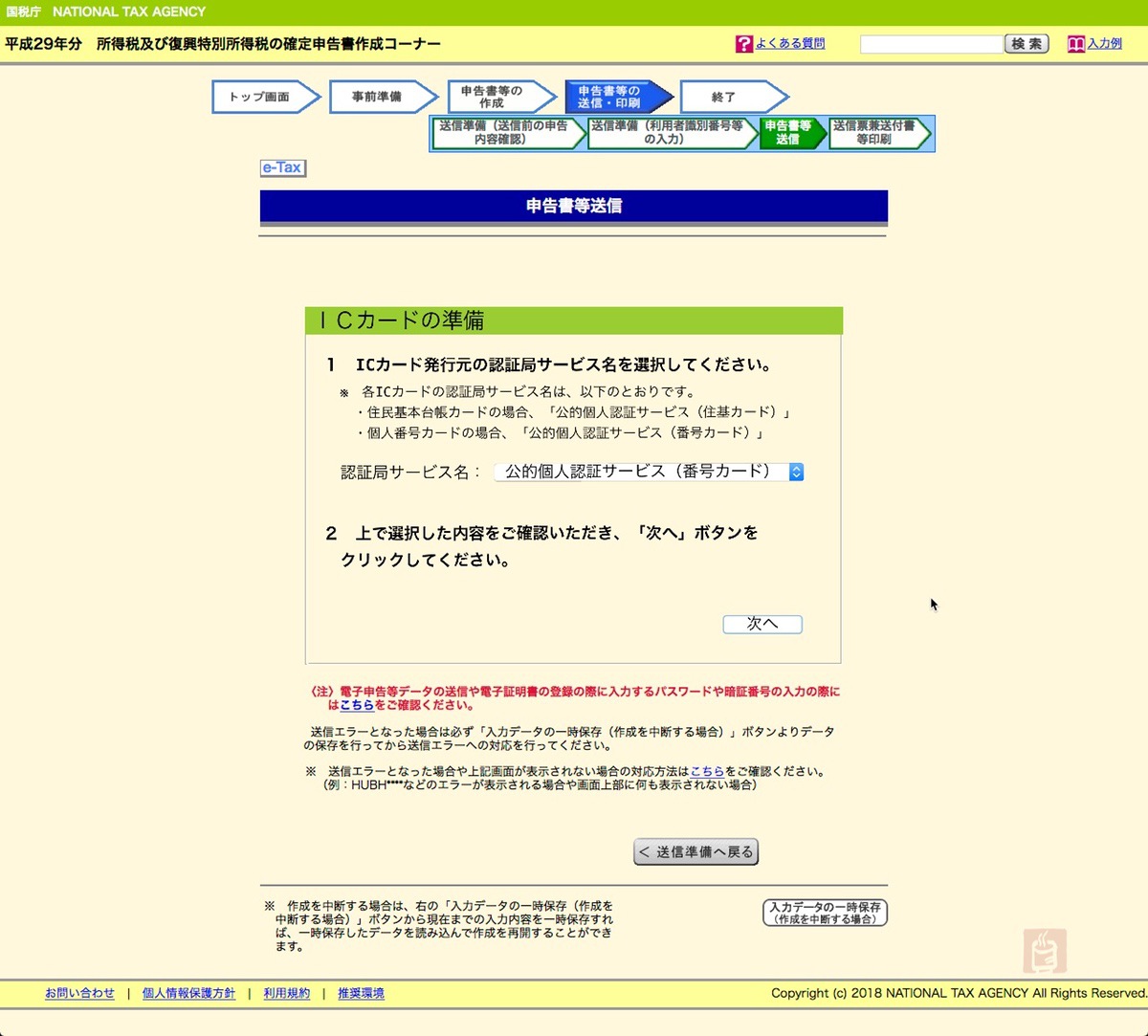Viewport: 1148px width, 1036px height.
Task: Click the 送信準備へ戻る button
Action: (x=695, y=851)
